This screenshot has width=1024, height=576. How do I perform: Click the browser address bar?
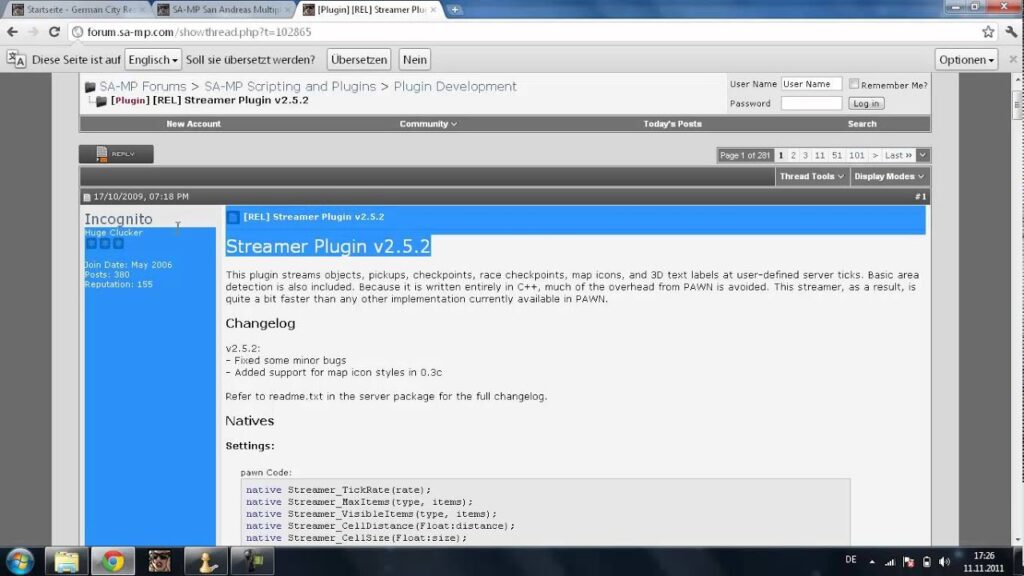click(522, 32)
